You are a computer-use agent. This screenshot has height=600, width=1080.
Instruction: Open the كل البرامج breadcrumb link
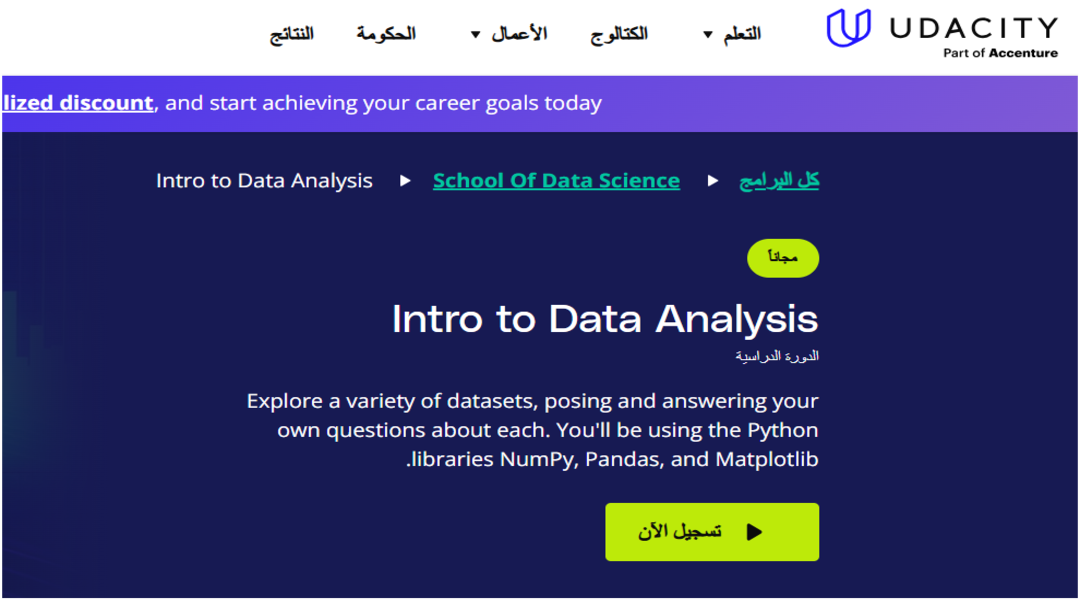(x=779, y=180)
